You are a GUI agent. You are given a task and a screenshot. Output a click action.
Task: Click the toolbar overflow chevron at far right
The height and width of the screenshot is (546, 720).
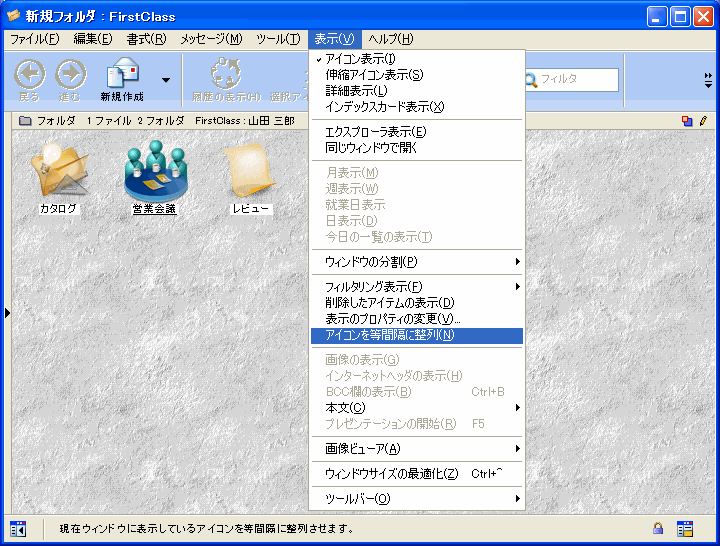pyautogui.click(x=708, y=78)
